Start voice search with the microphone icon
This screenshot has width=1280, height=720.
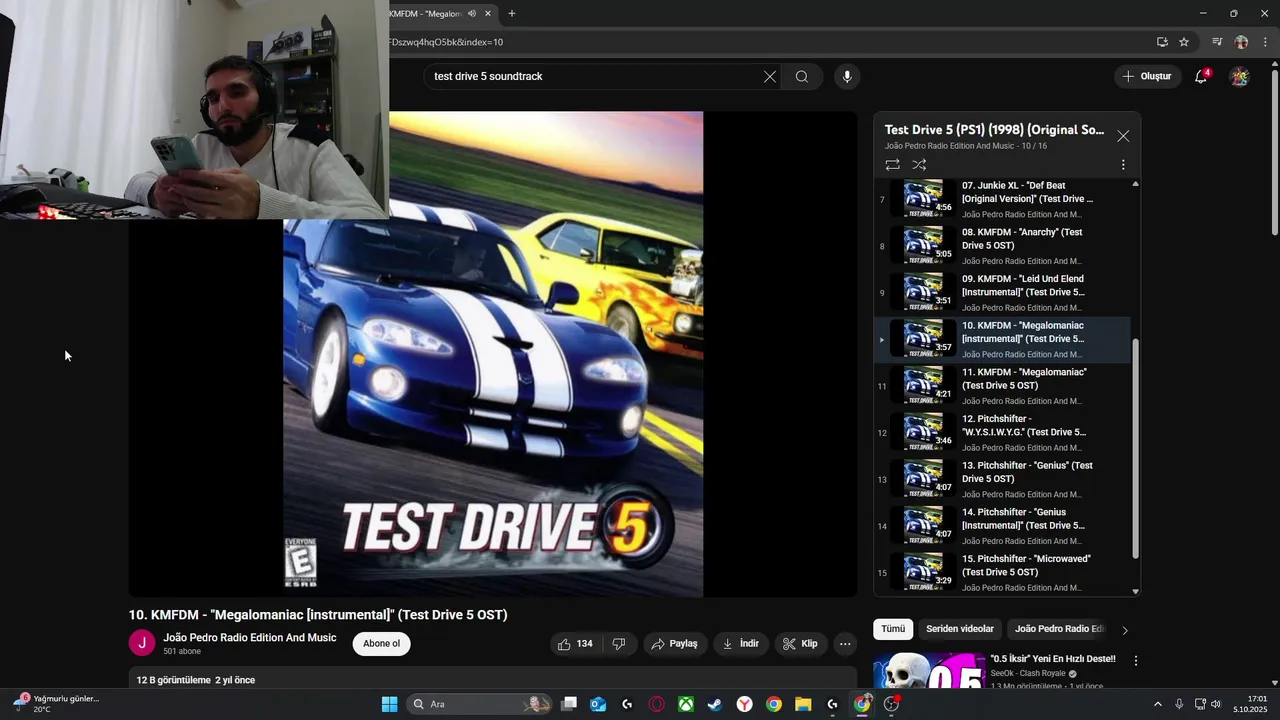tap(847, 77)
